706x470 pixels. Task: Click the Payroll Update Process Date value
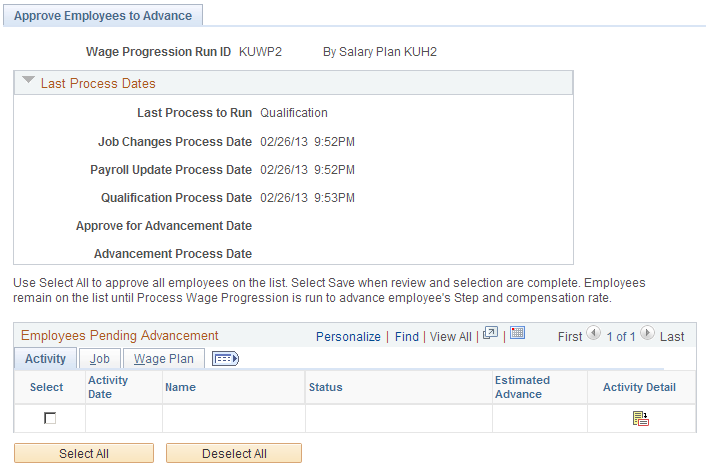[307, 170]
